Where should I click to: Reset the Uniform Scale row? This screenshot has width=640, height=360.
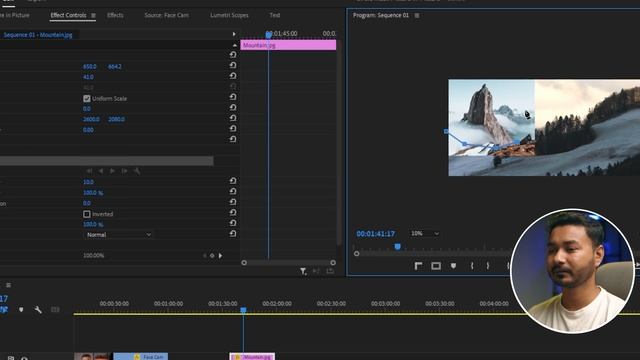click(x=233, y=97)
